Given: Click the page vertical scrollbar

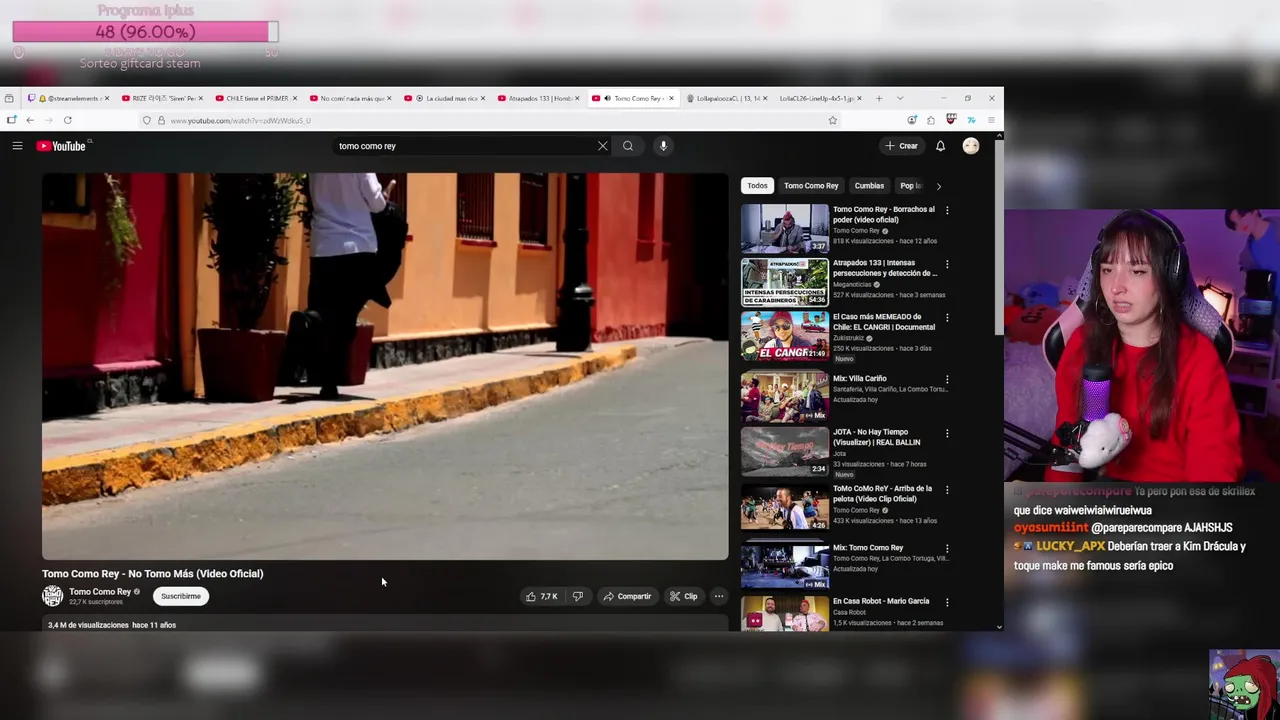Looking at the screenshot, I should click(999, 235).
